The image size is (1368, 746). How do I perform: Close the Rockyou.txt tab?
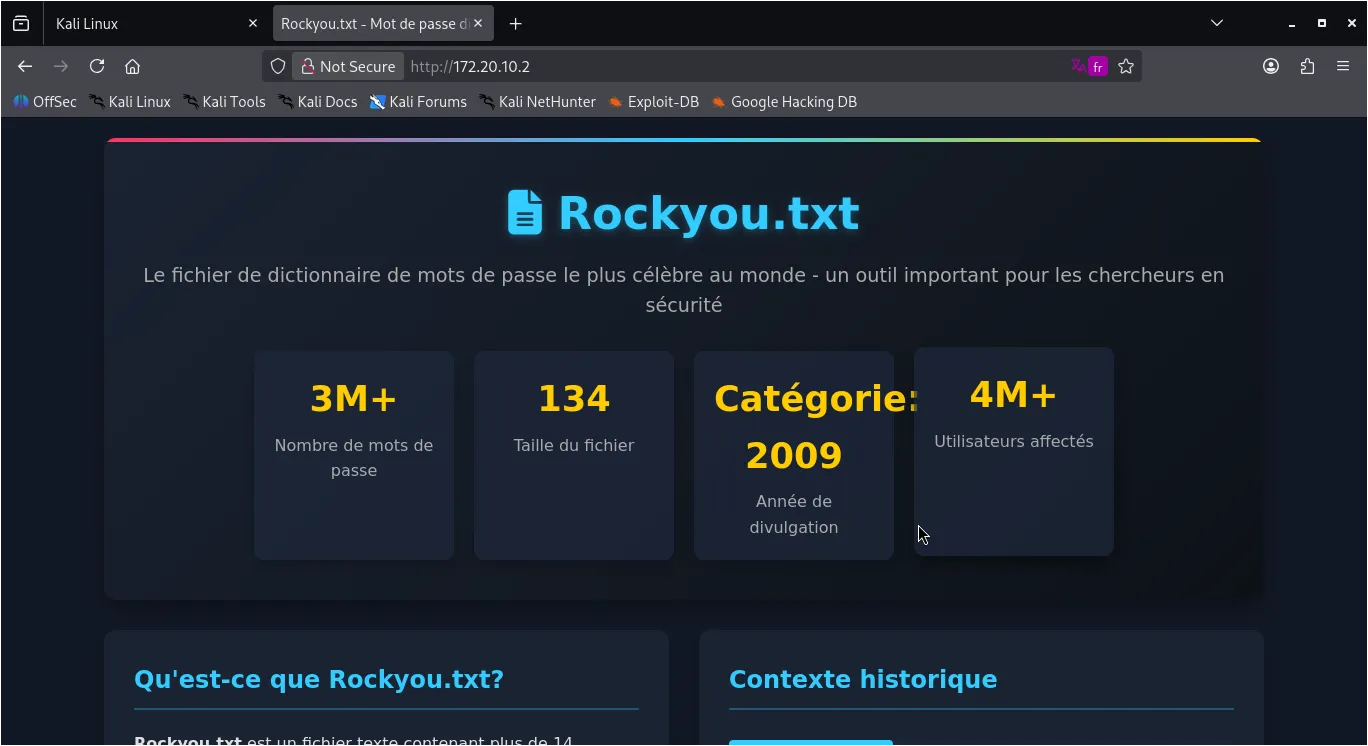478,23
